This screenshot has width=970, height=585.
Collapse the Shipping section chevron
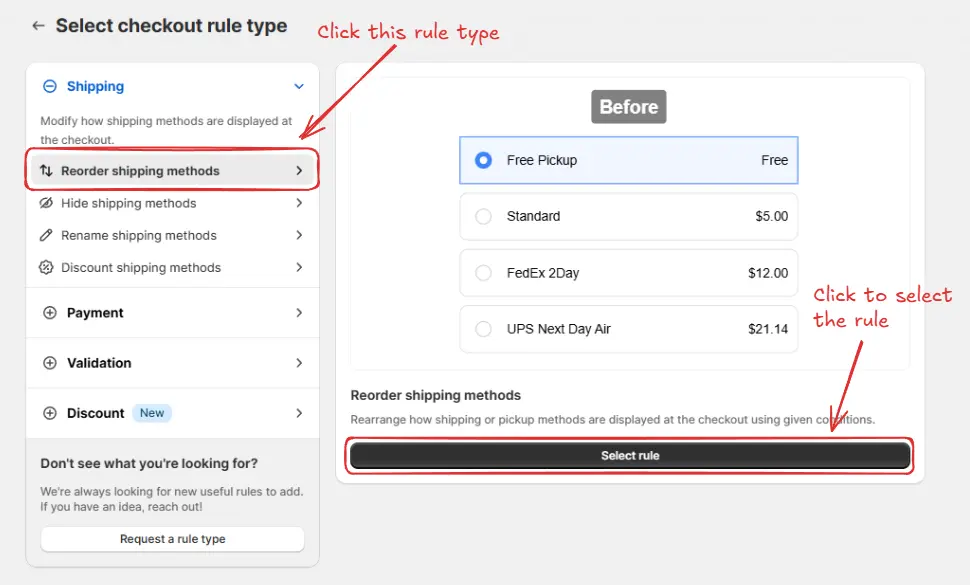[298, 86]
